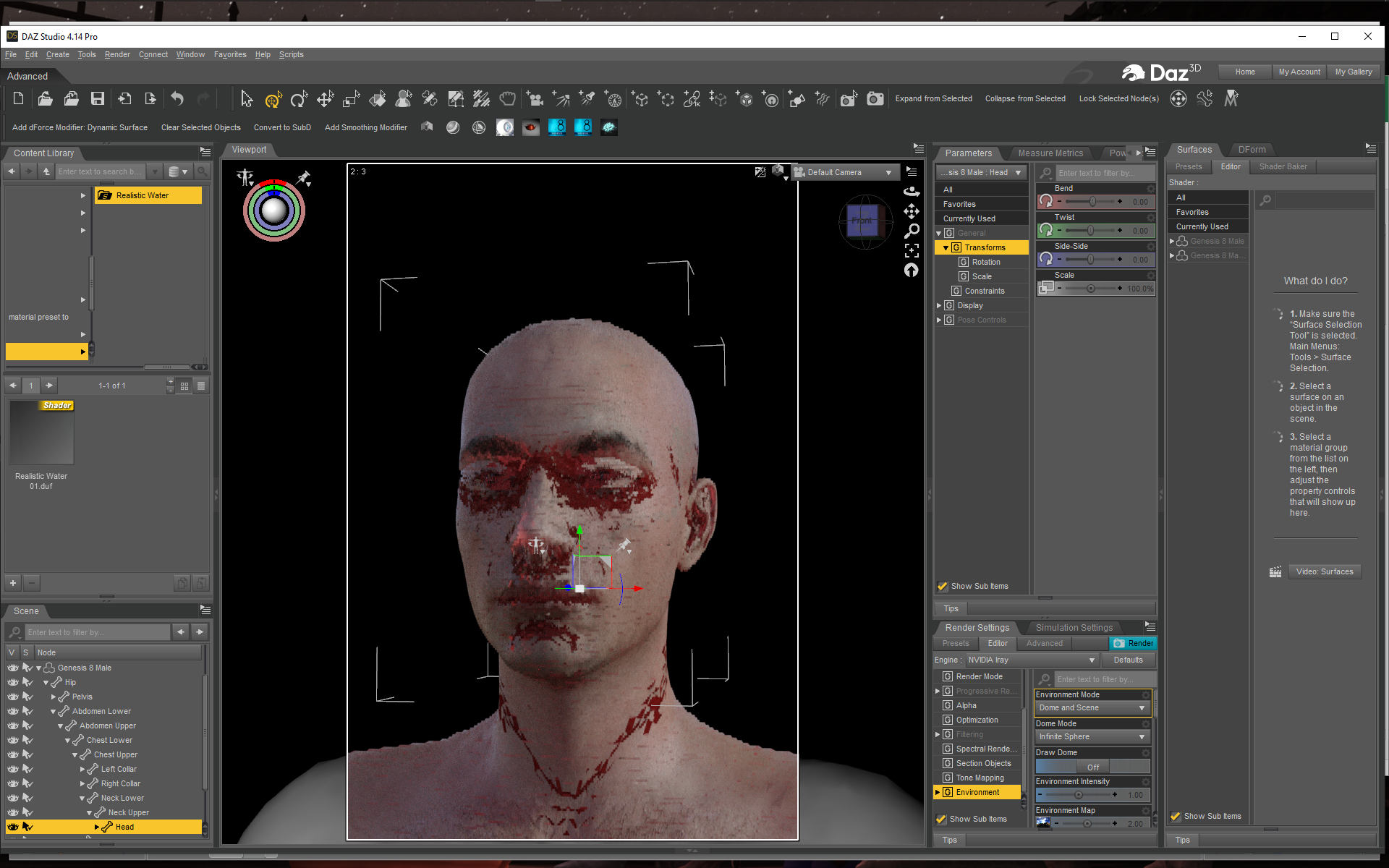Screen dimensions: 1389x868
Task: Select the Scale tool in toolbar
Action: 351,99
